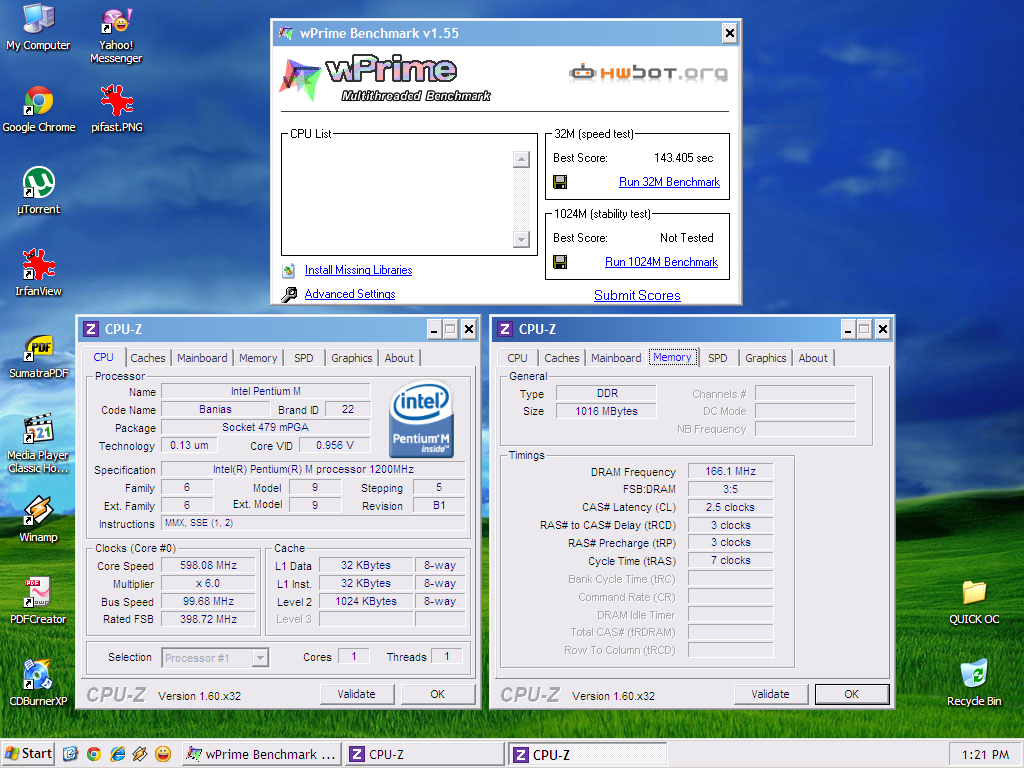Switch to Caches tab in left CPU-Z
Screen dimensions: 1024x768
click(x=148, y=358)
